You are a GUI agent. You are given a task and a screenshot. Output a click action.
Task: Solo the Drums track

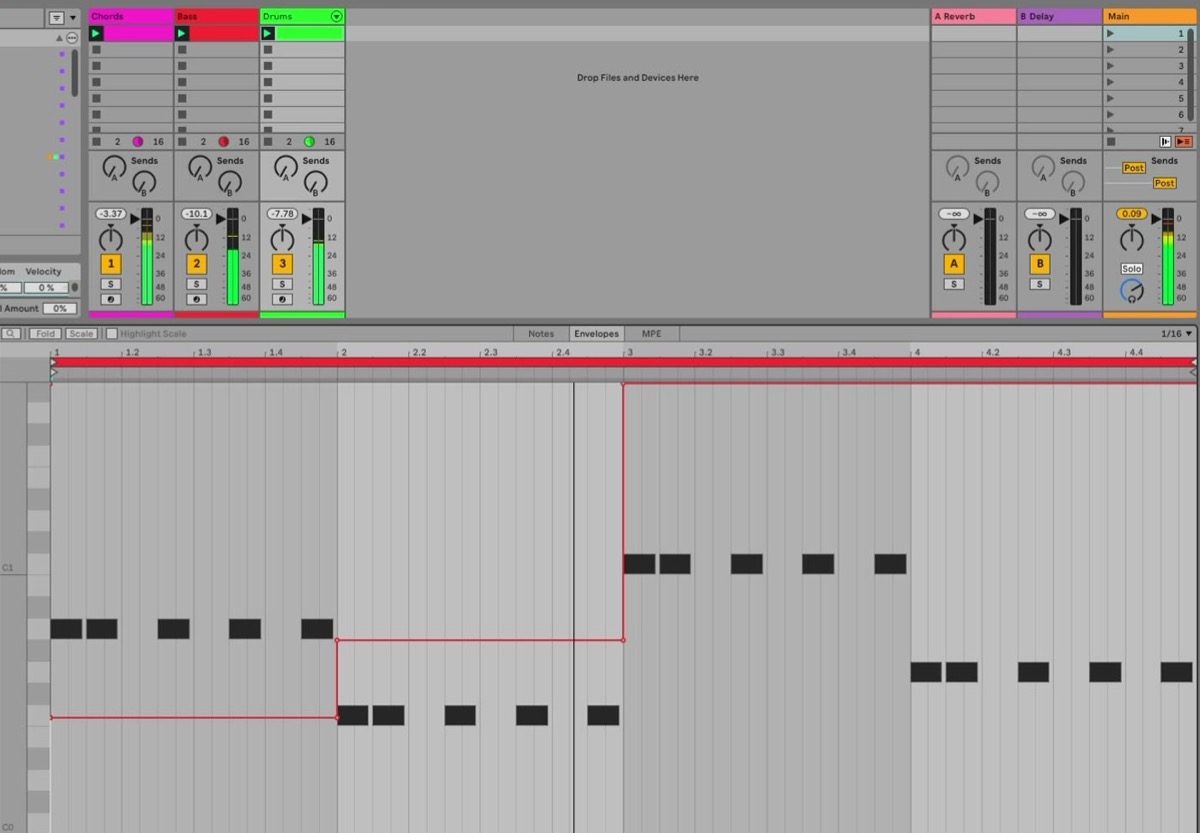click(x=283, y=284)
